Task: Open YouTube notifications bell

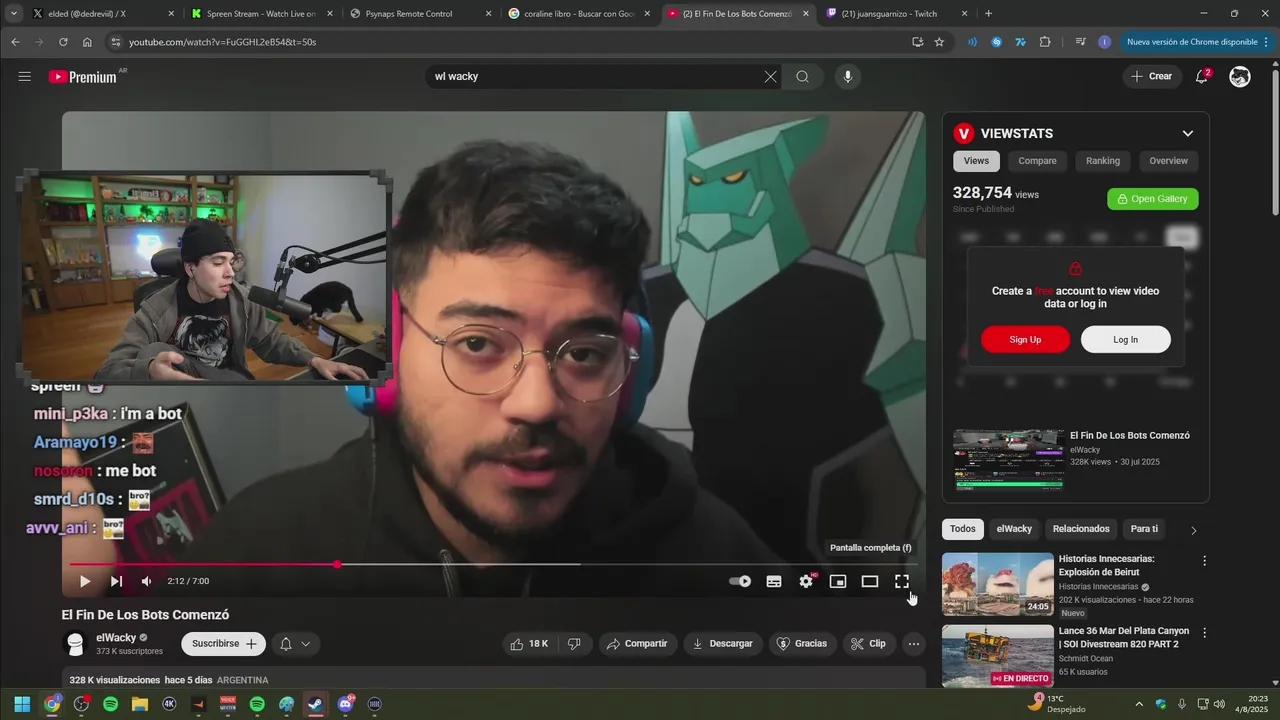Action: pyautogui.click(x=1202, y=77)
